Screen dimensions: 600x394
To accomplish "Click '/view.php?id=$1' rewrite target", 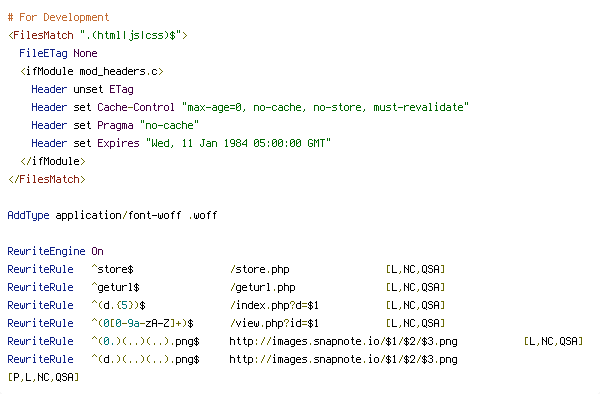I will (x=274, y=323).
